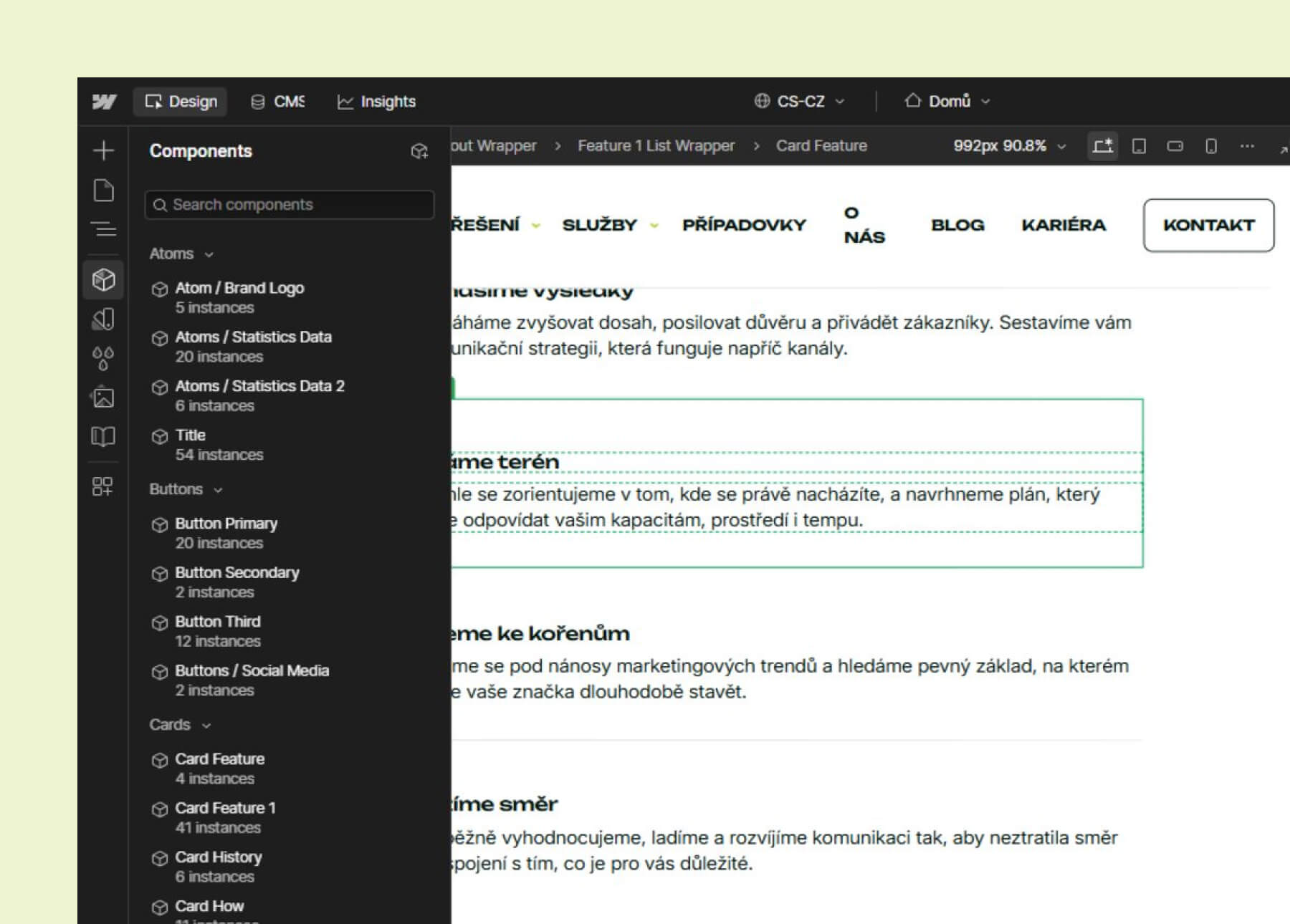The width and height of the screenshot is (1290, 924).
Task: Click the selected heading ending 'me terén'
Action: 505,462
